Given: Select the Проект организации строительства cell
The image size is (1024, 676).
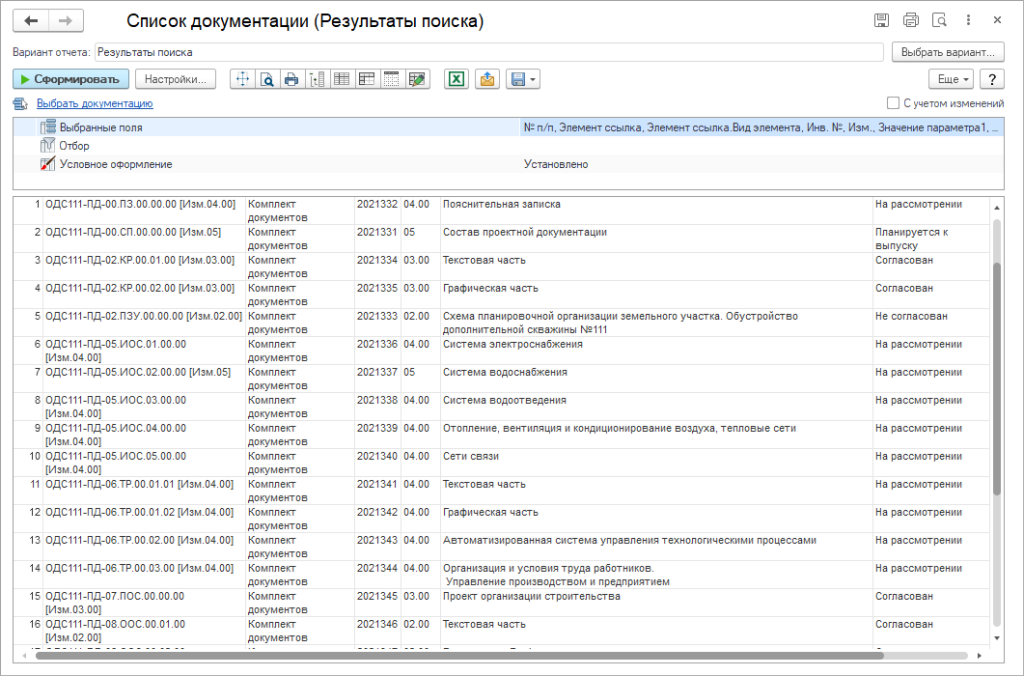Looking at the screenshot, I should (656, 603).
